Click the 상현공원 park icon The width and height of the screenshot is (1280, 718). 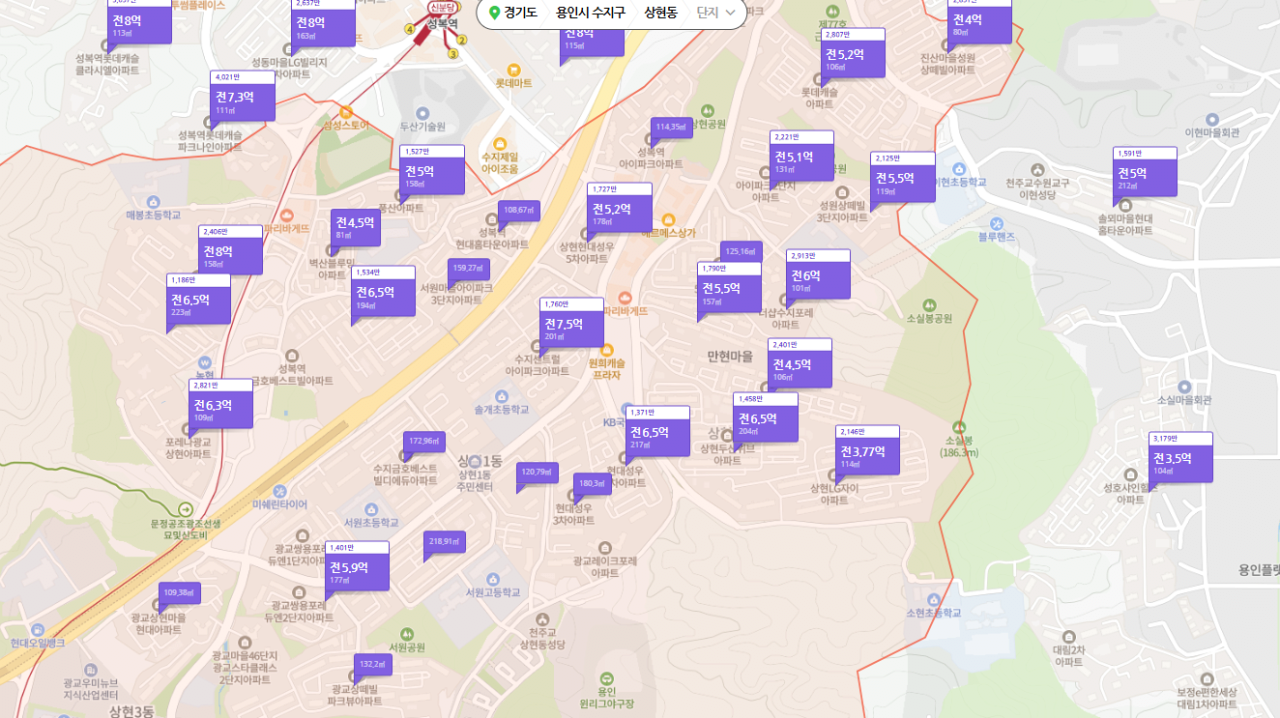[x=707, y=110]
